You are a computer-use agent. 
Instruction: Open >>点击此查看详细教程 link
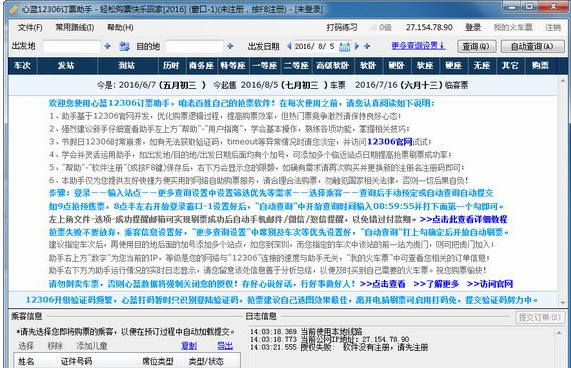463,219
